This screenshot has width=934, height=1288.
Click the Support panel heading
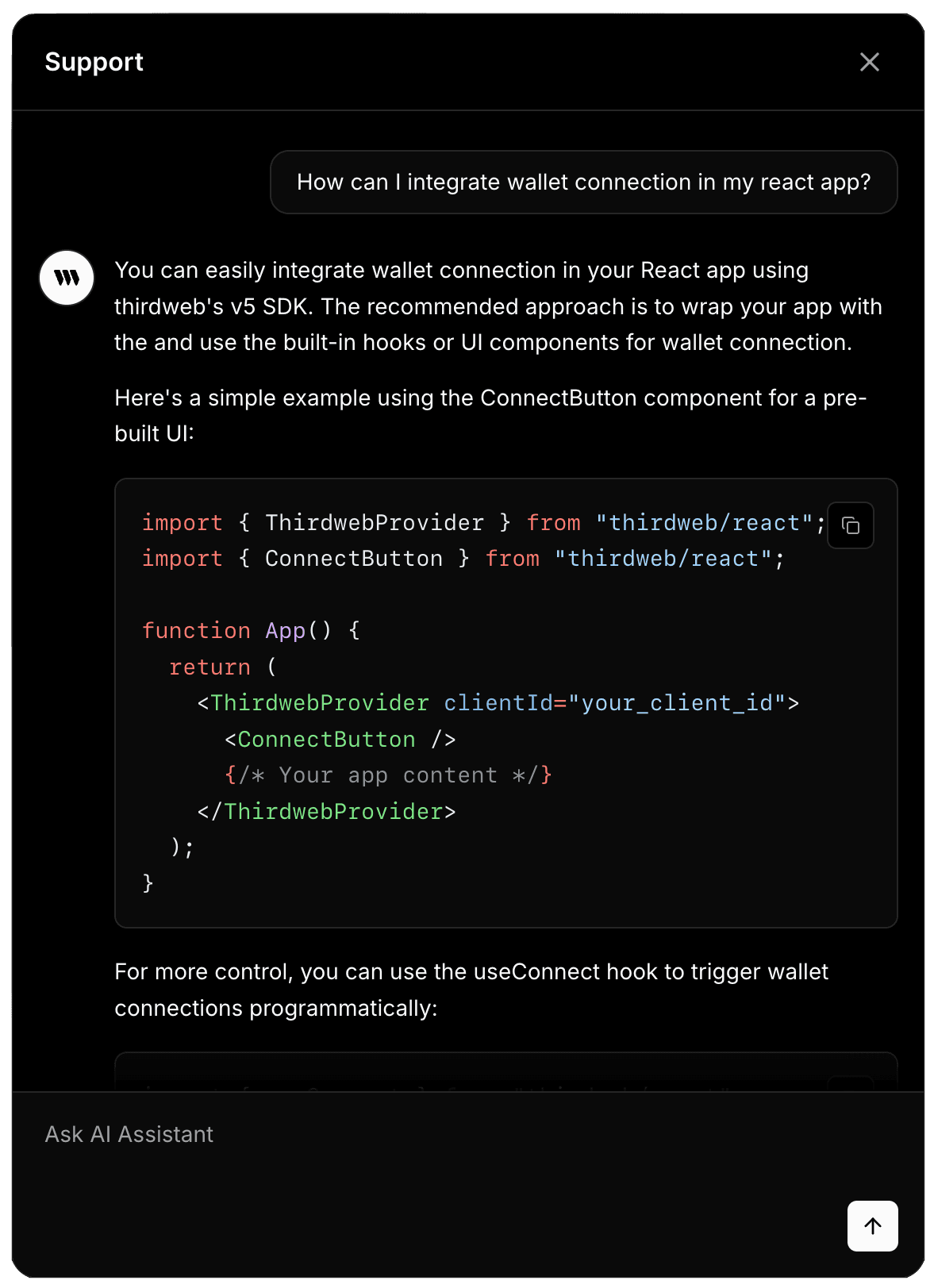[94, 62]
